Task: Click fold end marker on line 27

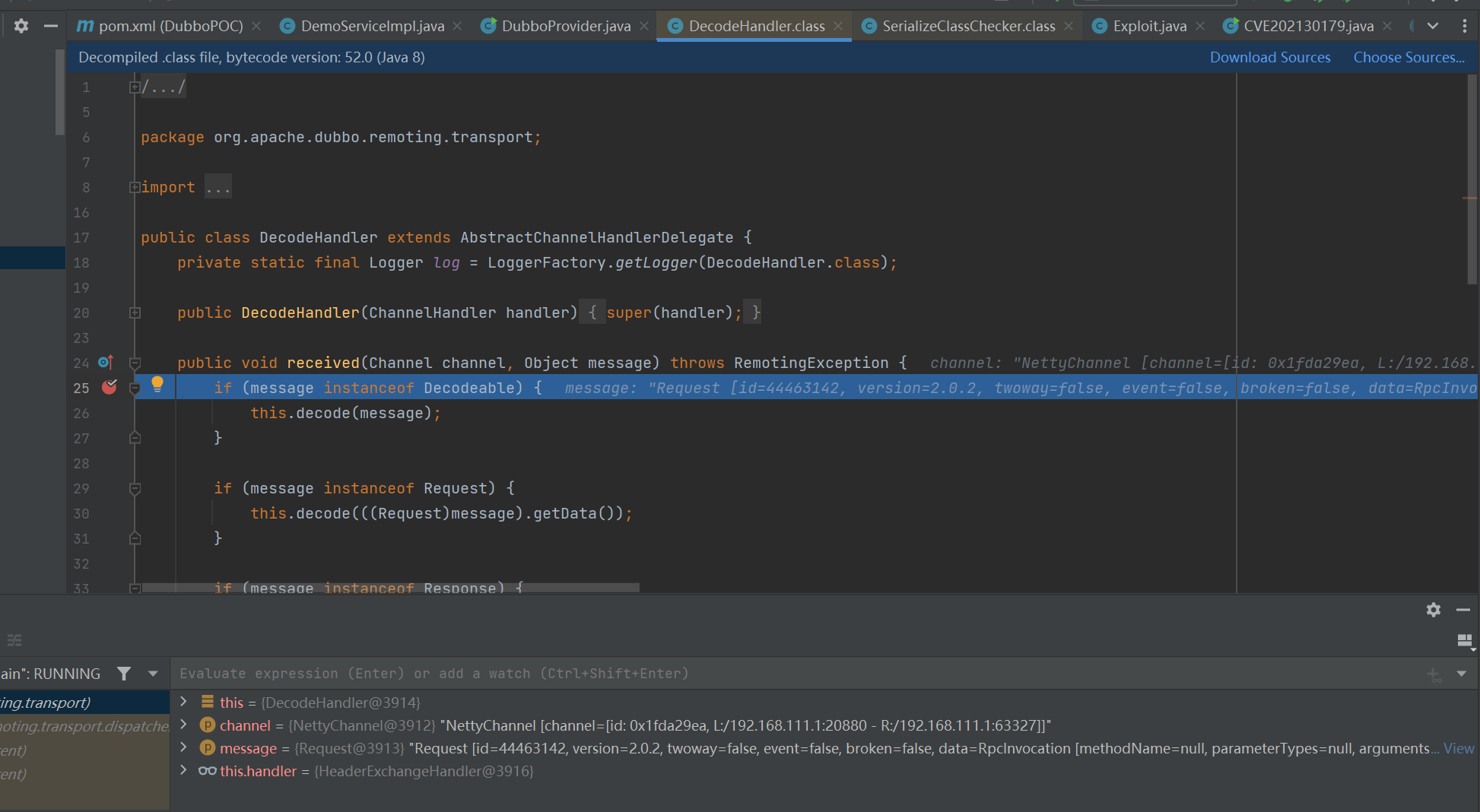Action: pos(135,438)
